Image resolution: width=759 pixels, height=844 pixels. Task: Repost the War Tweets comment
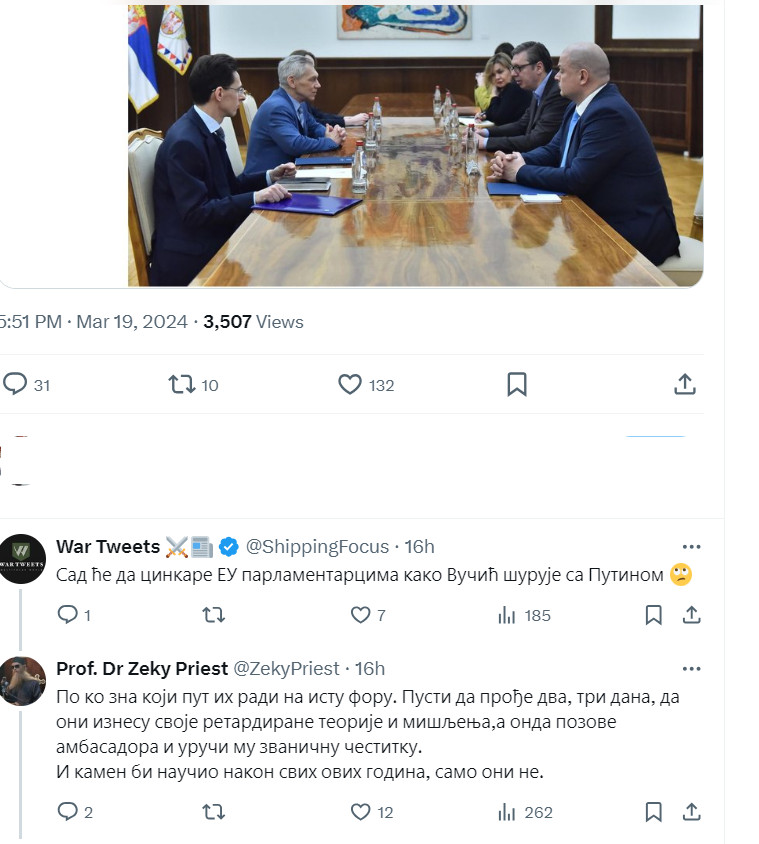point(213,615)
